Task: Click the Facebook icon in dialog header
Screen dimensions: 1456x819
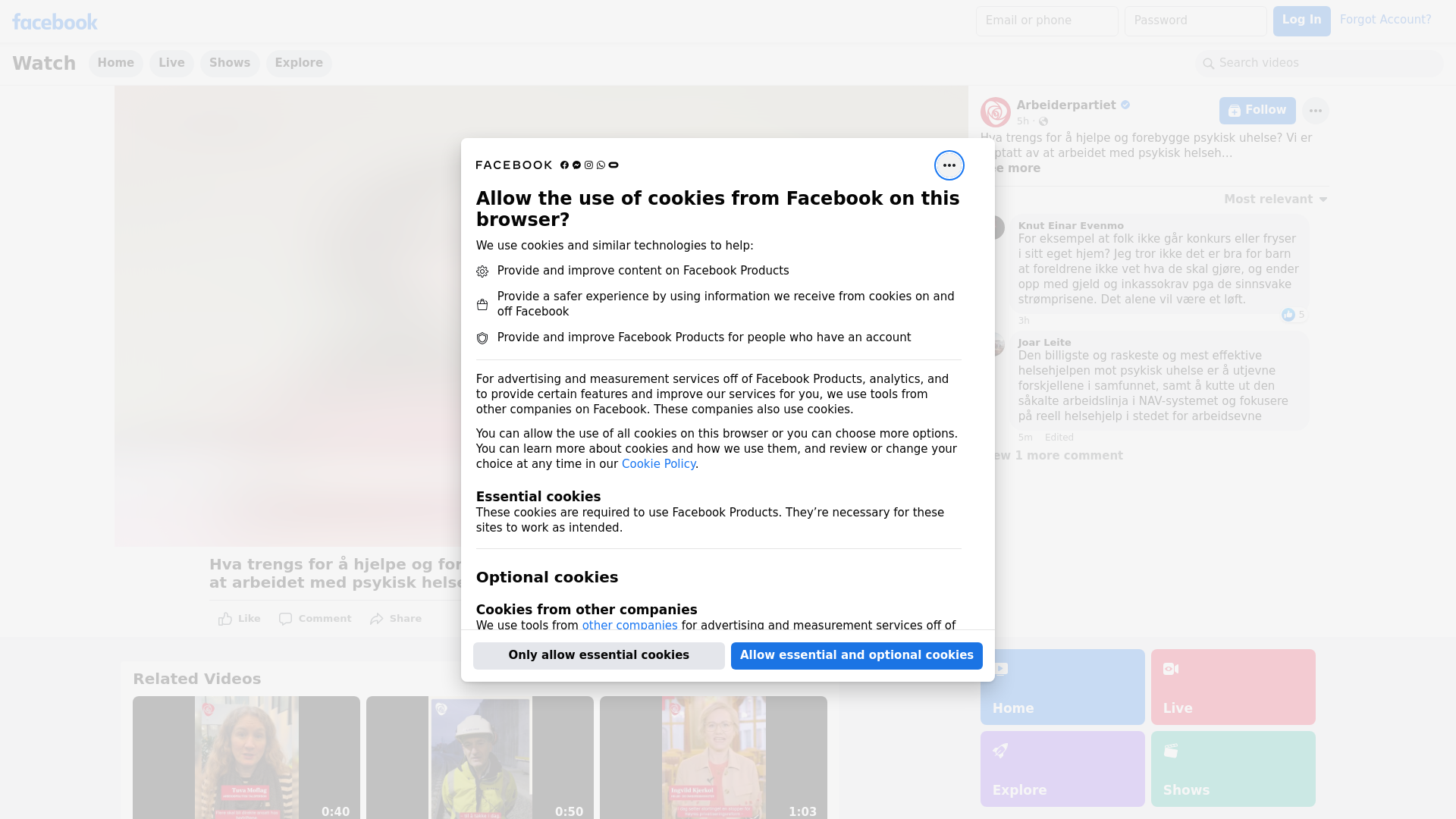Action: (x=564, y=165)
